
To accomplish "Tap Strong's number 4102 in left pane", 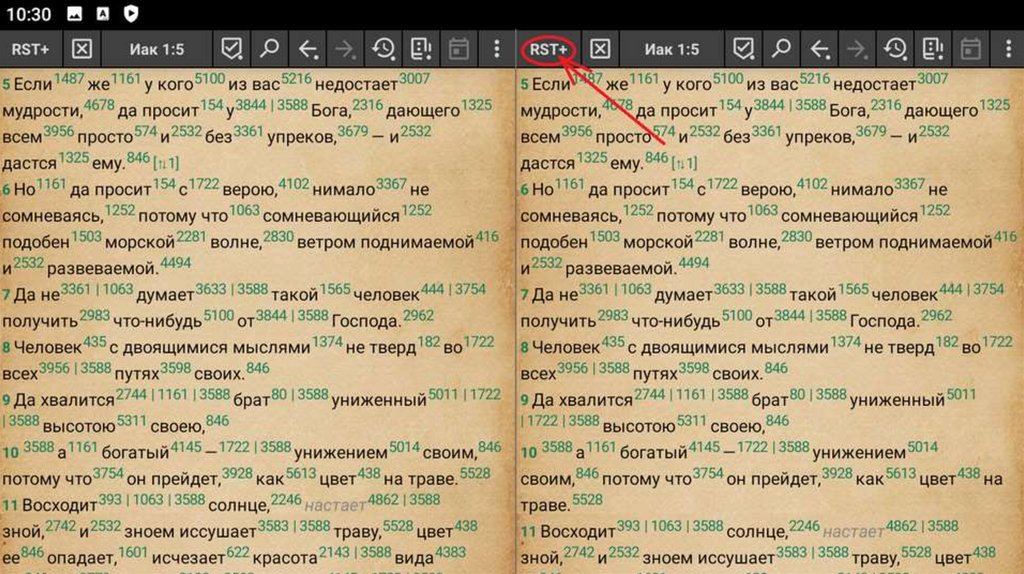I will pos(294,184).
